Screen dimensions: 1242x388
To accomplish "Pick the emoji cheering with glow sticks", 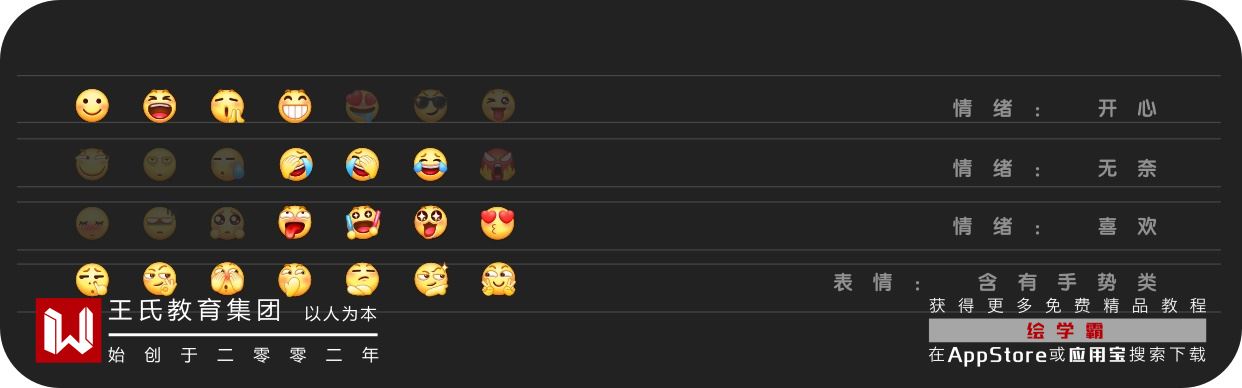I will click(x=363, y=222).
